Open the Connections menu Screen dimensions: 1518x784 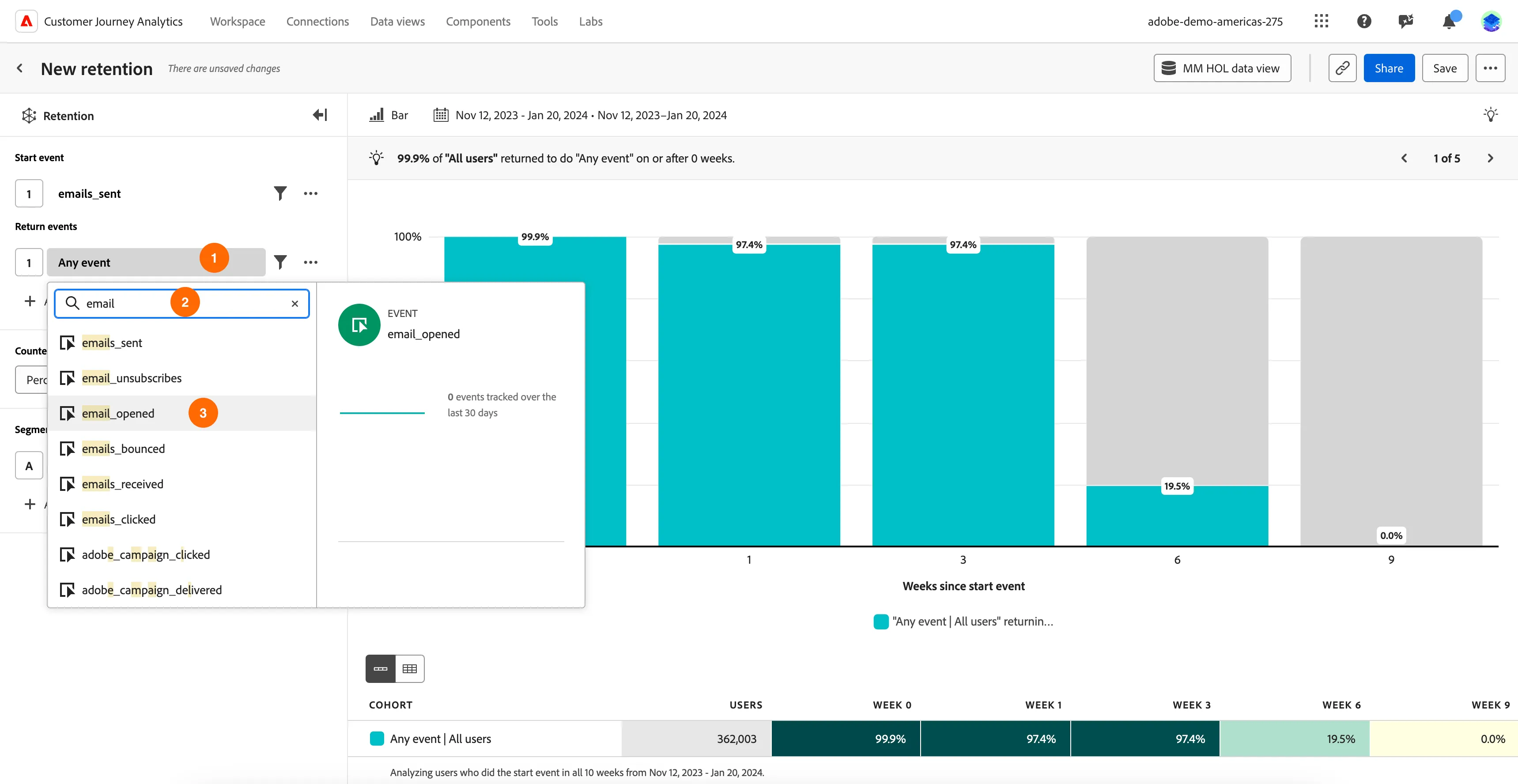(317, 21)
